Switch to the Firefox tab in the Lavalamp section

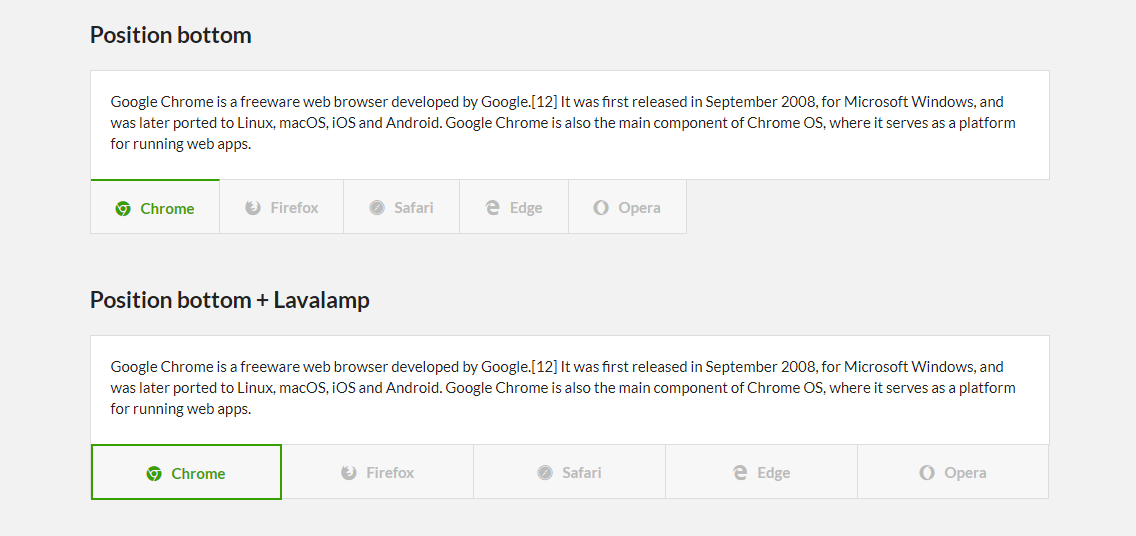[x=378, y=473]
